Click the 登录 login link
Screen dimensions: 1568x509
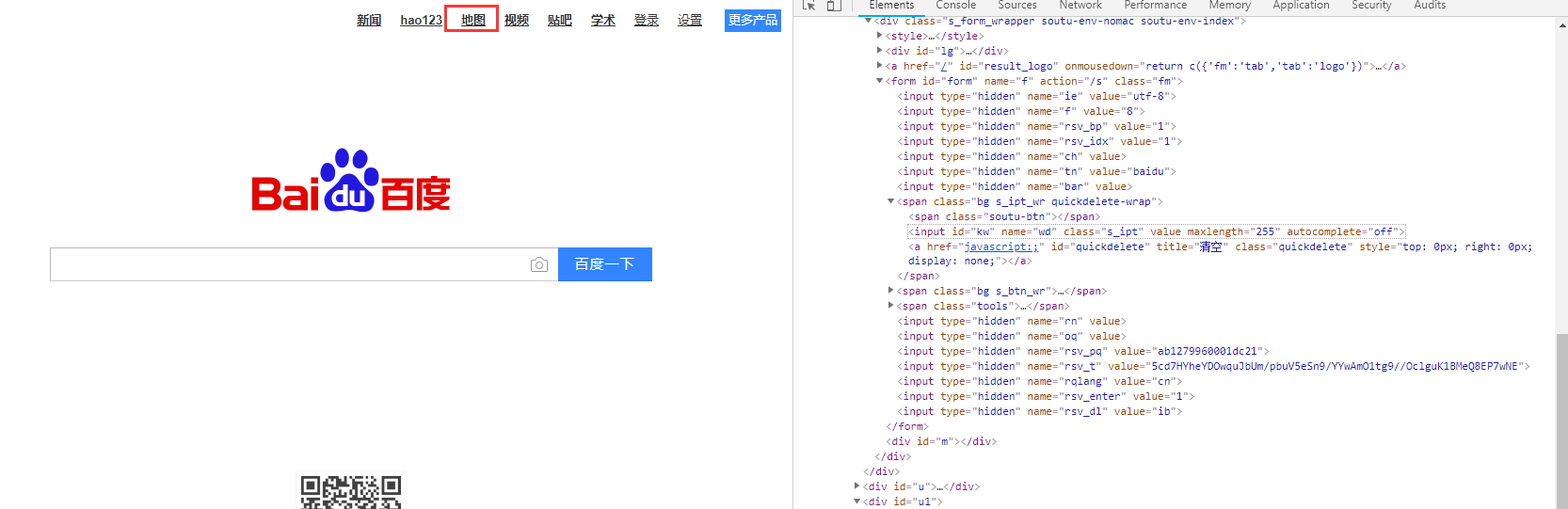[x=647, y=20]
